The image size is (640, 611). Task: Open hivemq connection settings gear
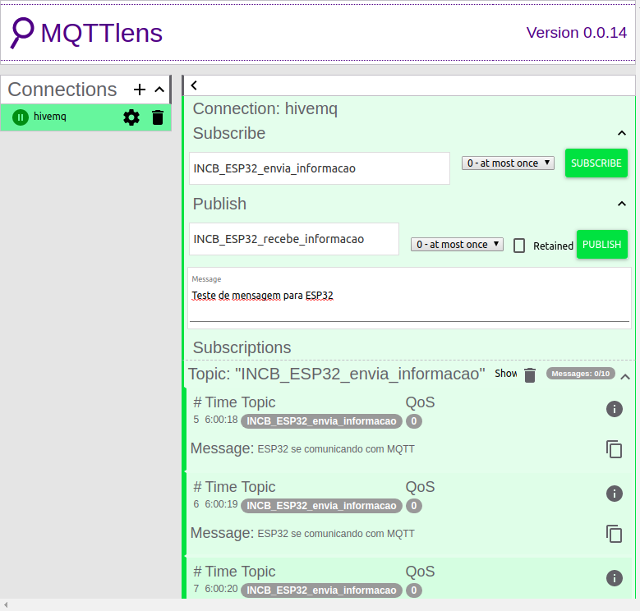click(x=131, y=118)
